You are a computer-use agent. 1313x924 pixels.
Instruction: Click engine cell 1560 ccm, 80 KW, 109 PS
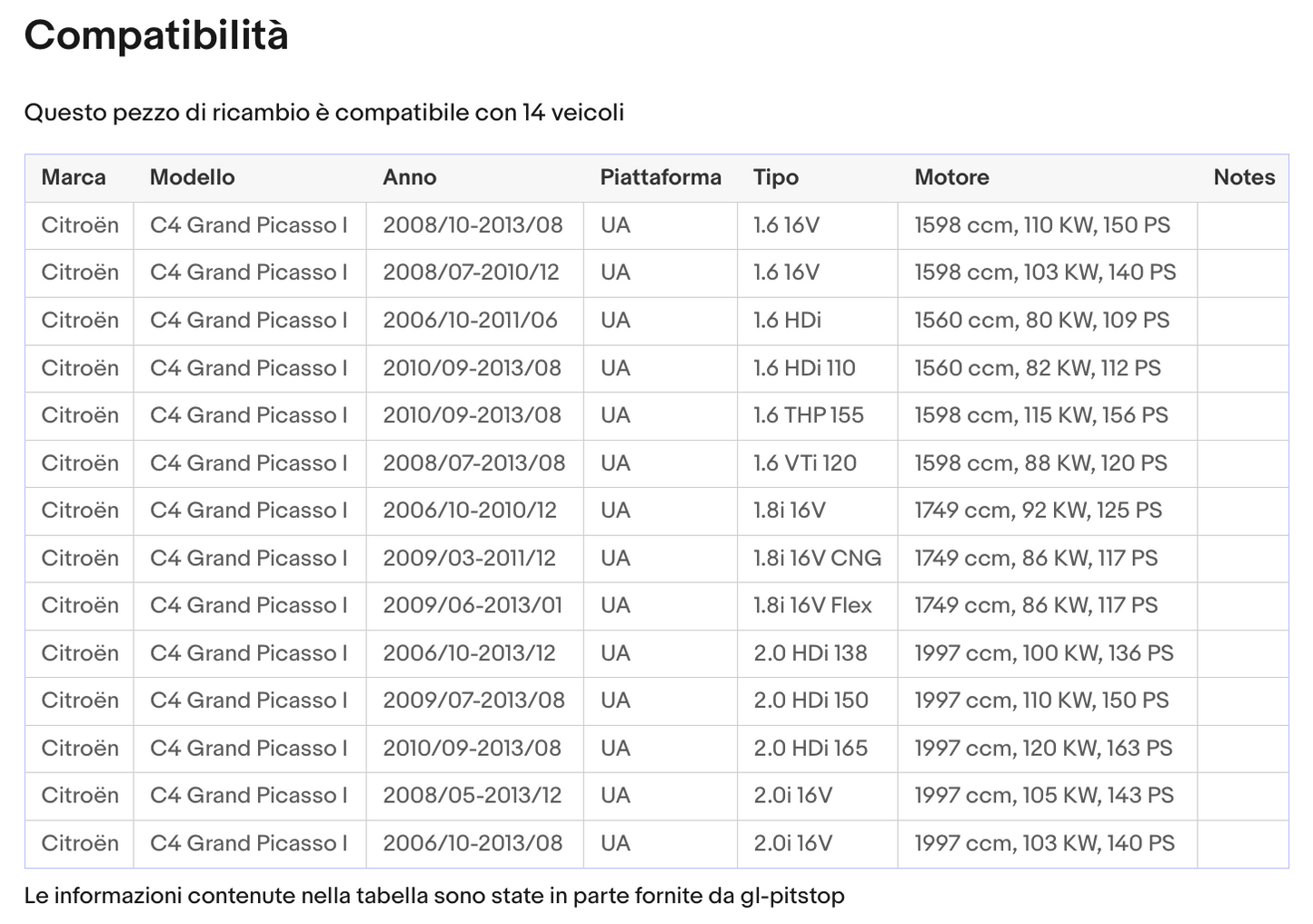coord(1041,320)
